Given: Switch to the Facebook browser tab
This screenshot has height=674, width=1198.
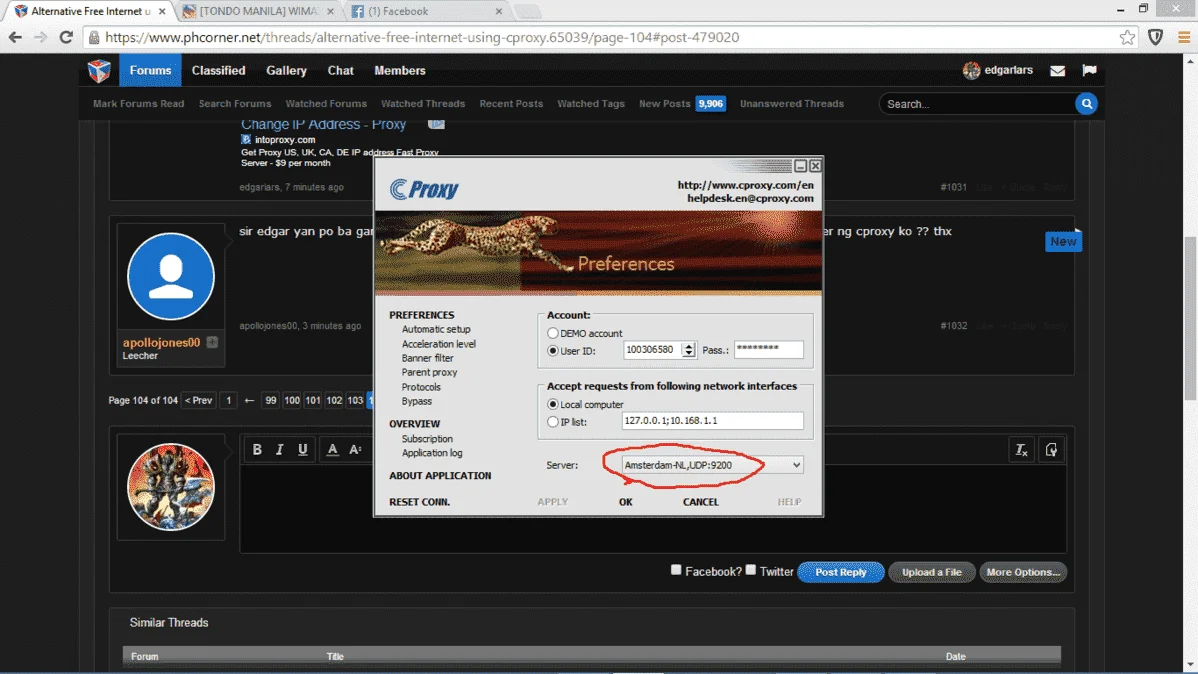Looking at the screenshot, I should click(x=428, y=11).
